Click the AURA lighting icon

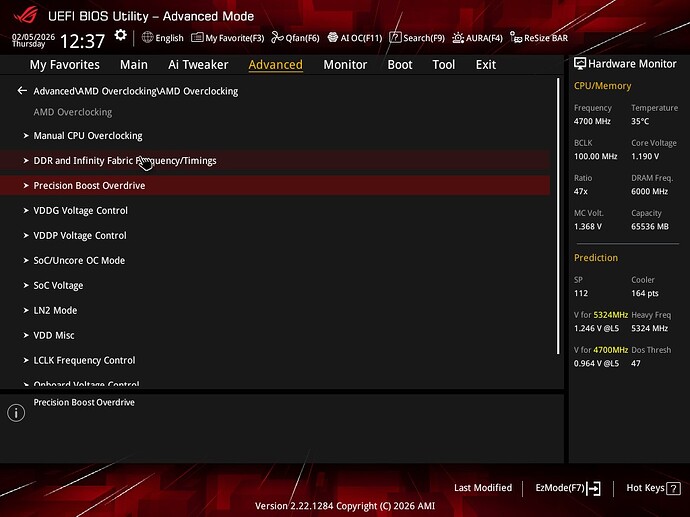pyautogui.click(x=458, y=37)
